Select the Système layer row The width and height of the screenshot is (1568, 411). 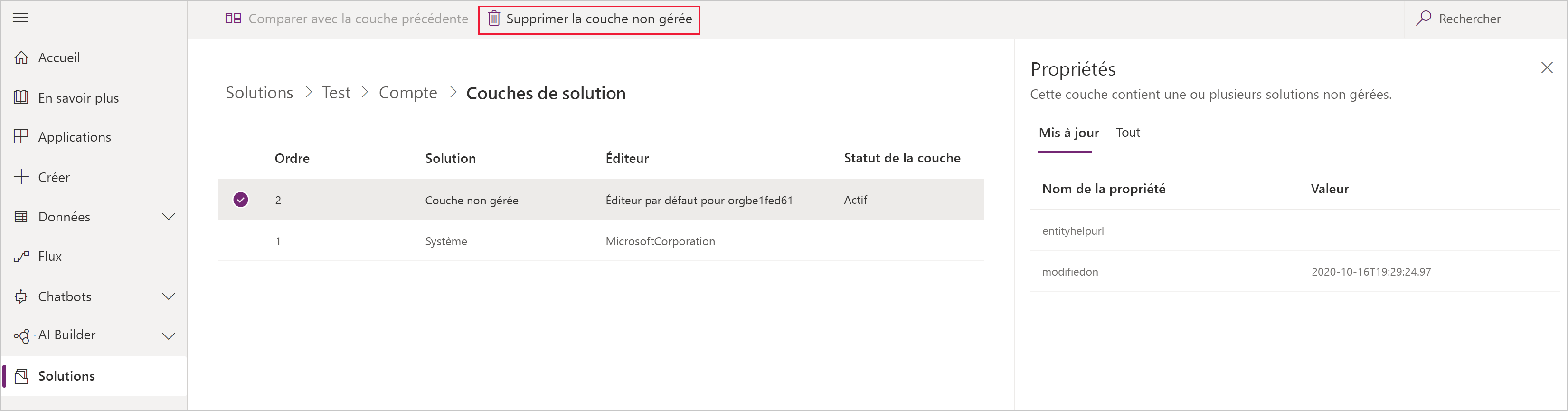pos(446,240)
